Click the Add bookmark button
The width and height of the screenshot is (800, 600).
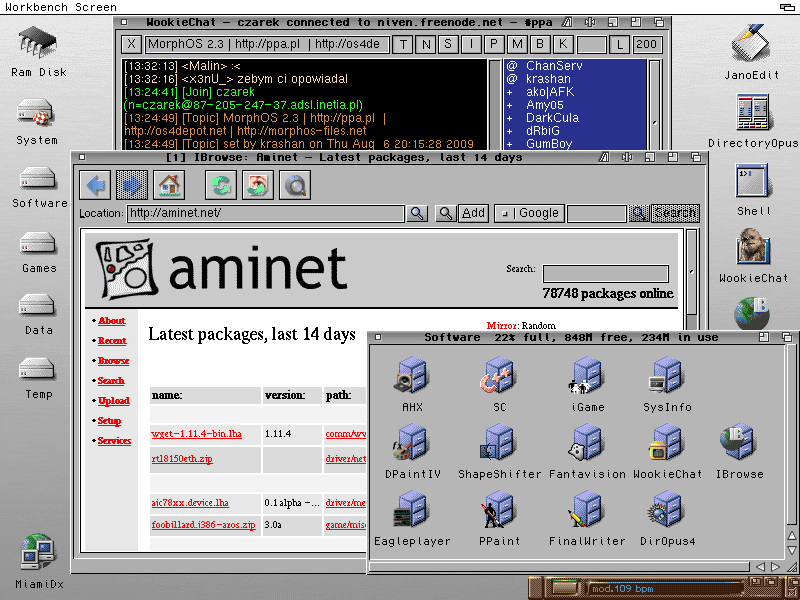(473, 213)
